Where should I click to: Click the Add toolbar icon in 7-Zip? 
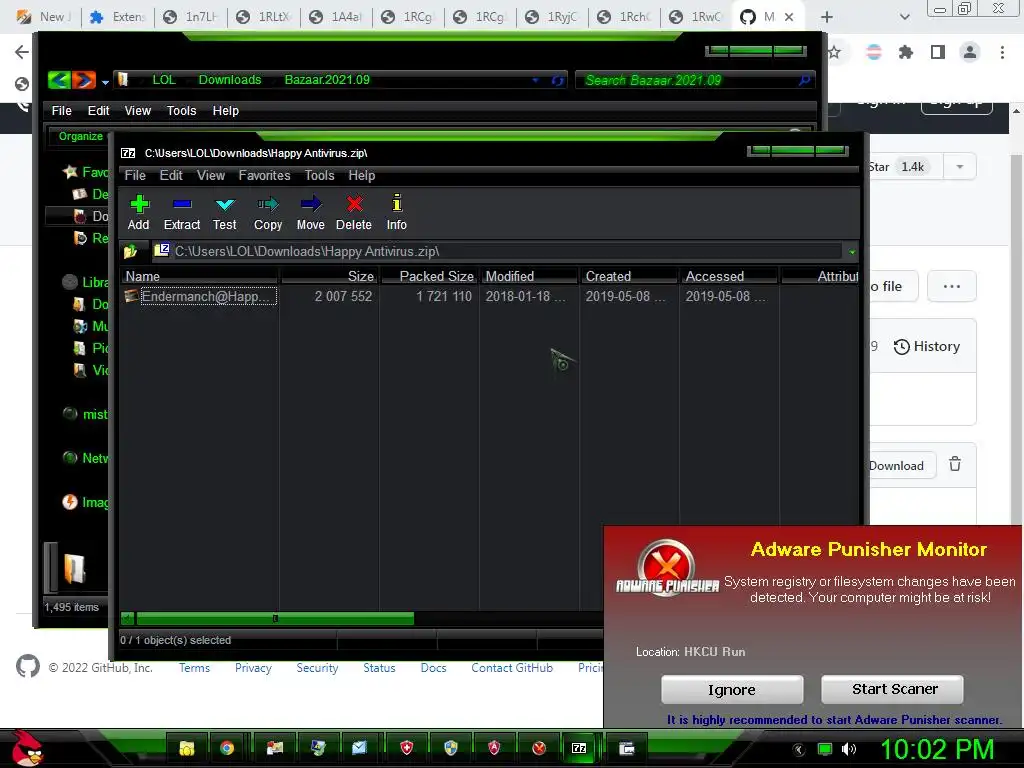138,212
